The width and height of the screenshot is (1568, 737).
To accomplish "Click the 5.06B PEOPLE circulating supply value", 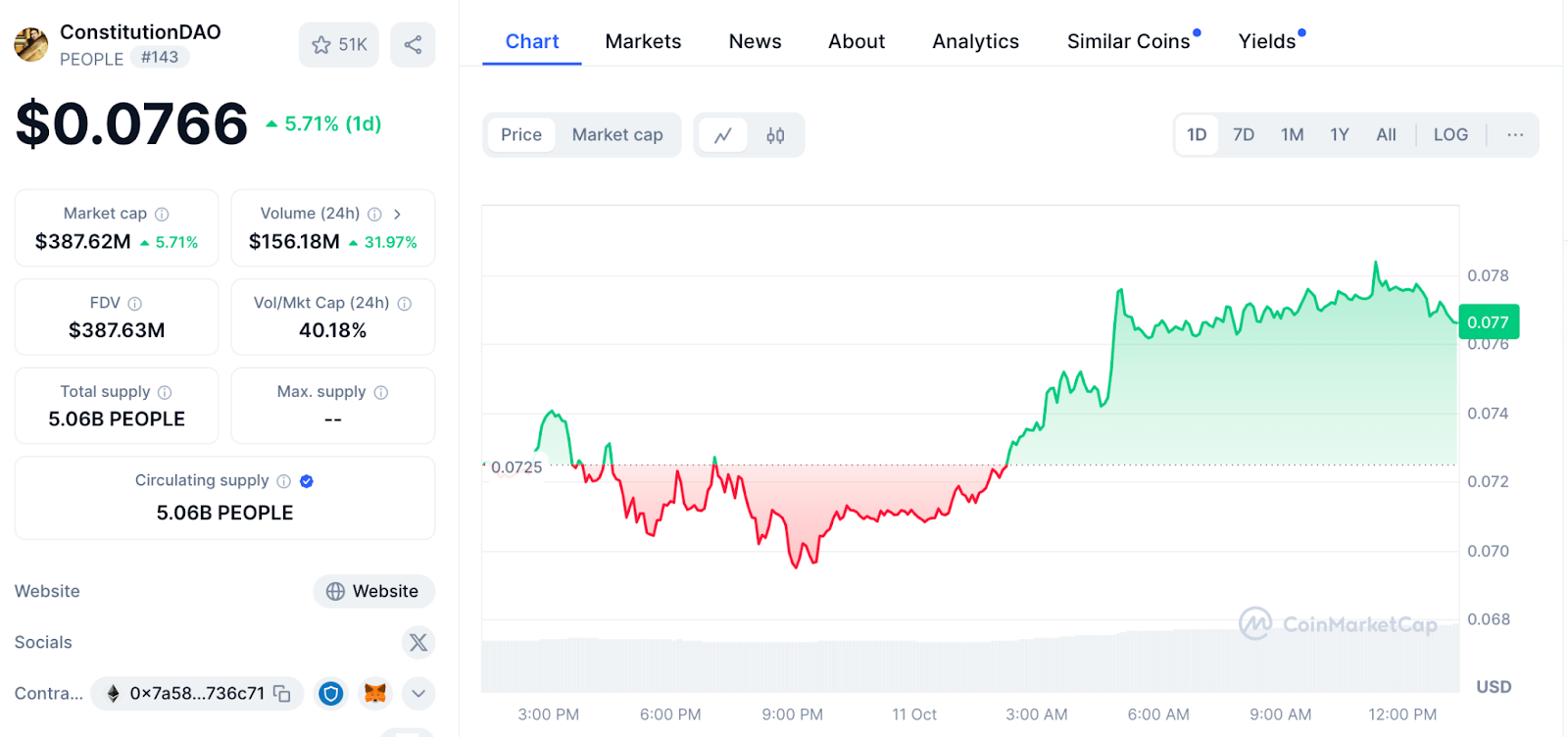I will point(225,513).
